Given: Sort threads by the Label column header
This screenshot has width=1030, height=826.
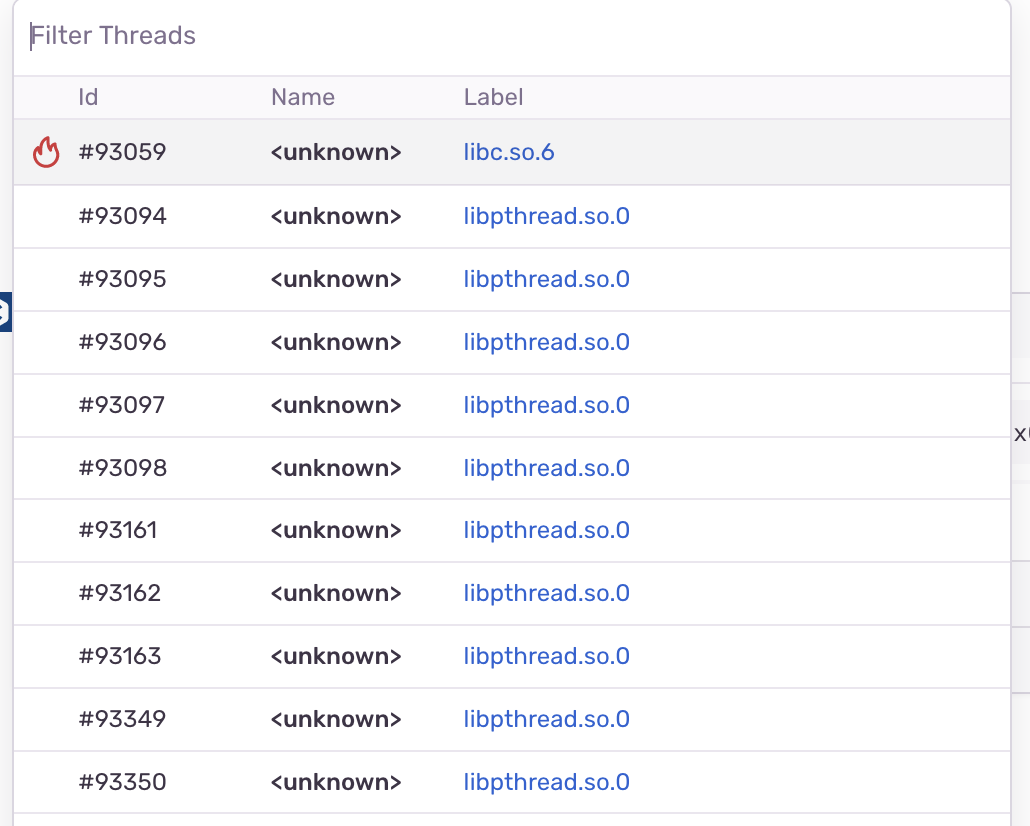Looking at the screenshot, I should click(493, 97).
